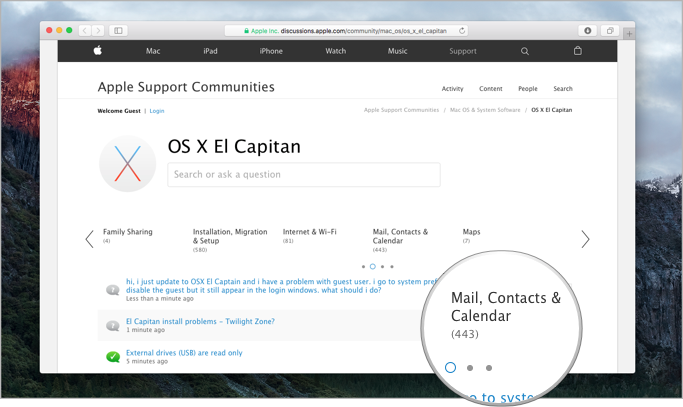This screenshot has width=683, height=407.
Task: Open the Family Sharing category
Action: click(128, 232)
